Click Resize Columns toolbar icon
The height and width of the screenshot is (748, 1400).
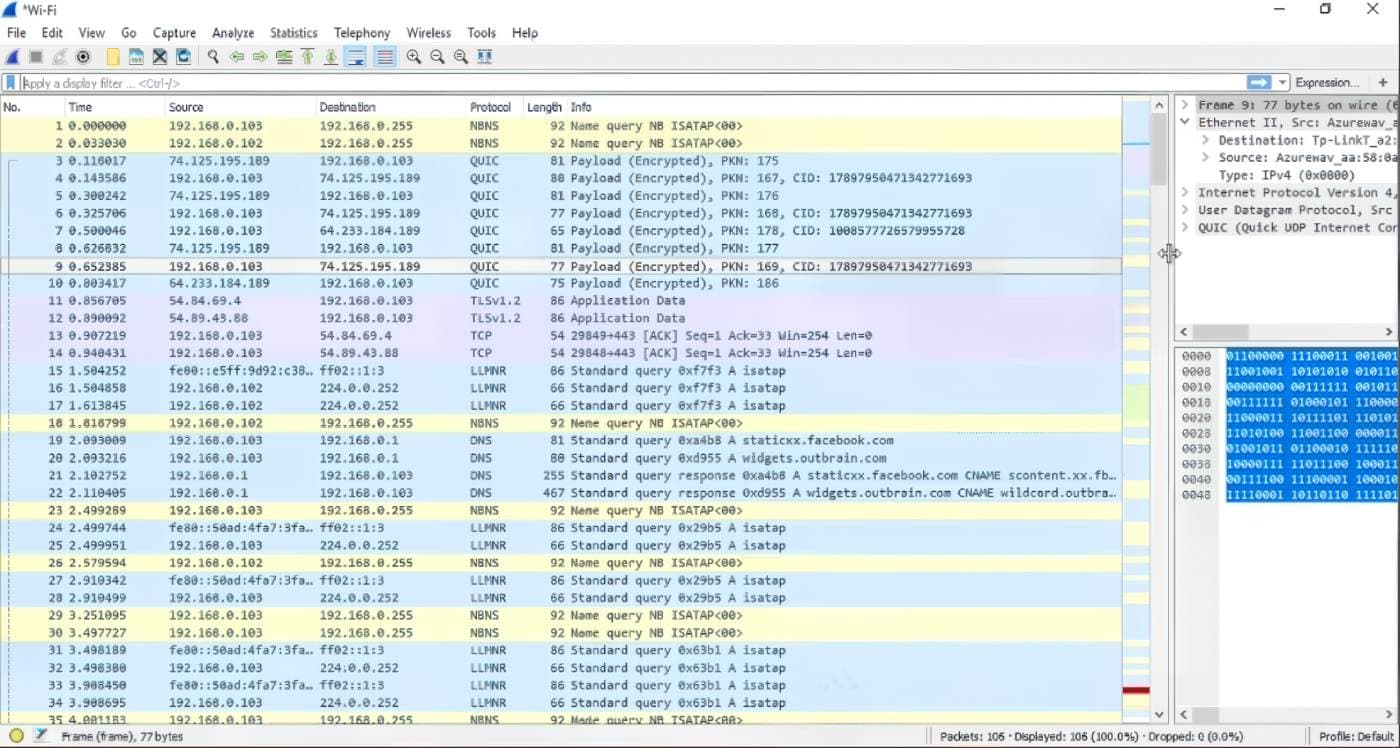485,57
